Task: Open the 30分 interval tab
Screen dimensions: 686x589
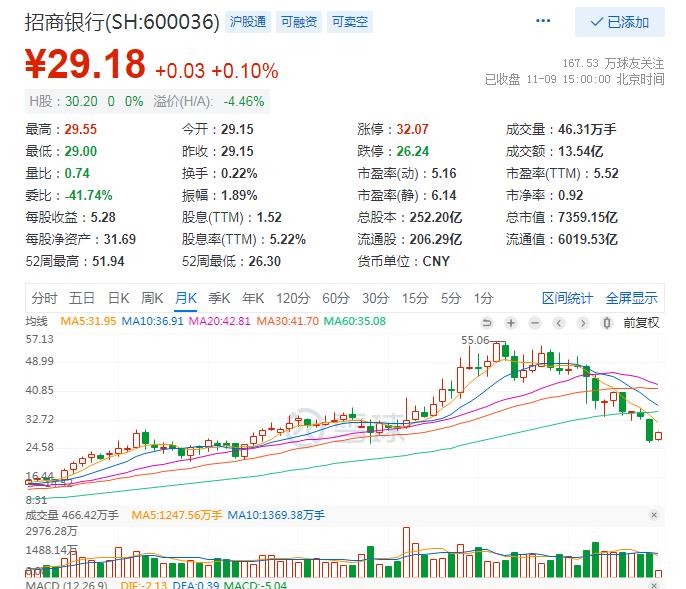Action: tap(375, 298)
